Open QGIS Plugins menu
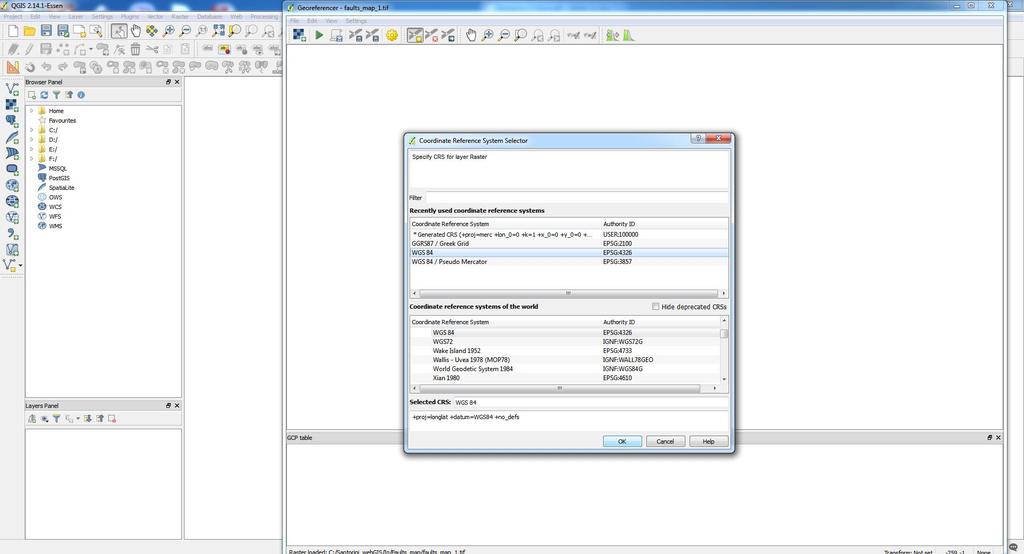1024x554 pixels. [129, 16]
